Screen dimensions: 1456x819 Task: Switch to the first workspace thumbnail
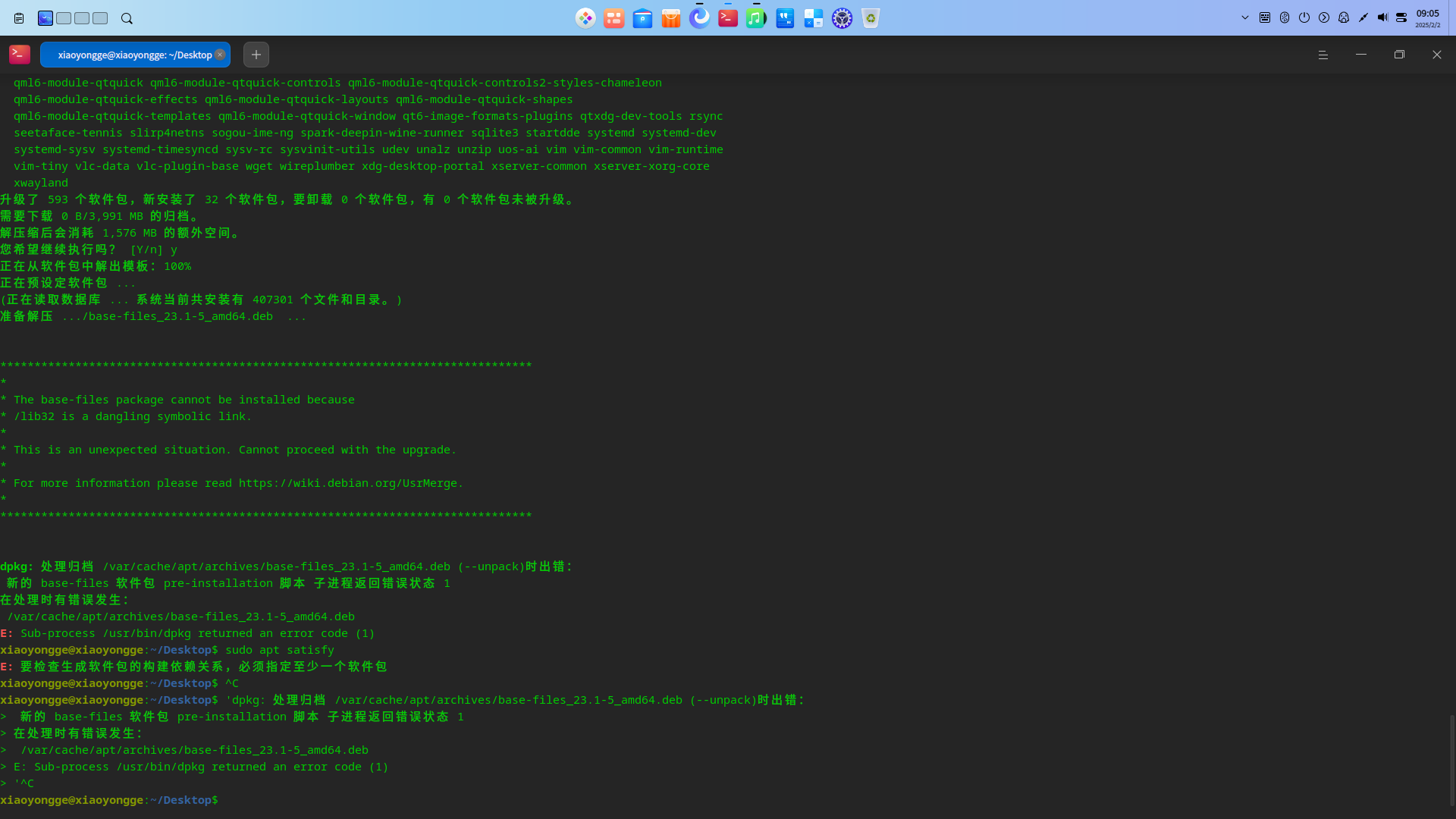pyautogui.click(x=45, y=18)
